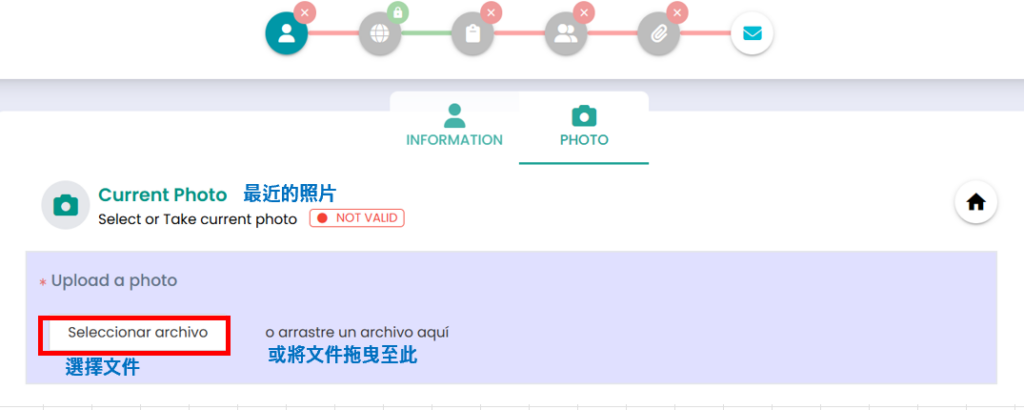The height and width of the screenshot is (410, 1024).
Task: Click the NOT VALID status badge
Action: 357,218
